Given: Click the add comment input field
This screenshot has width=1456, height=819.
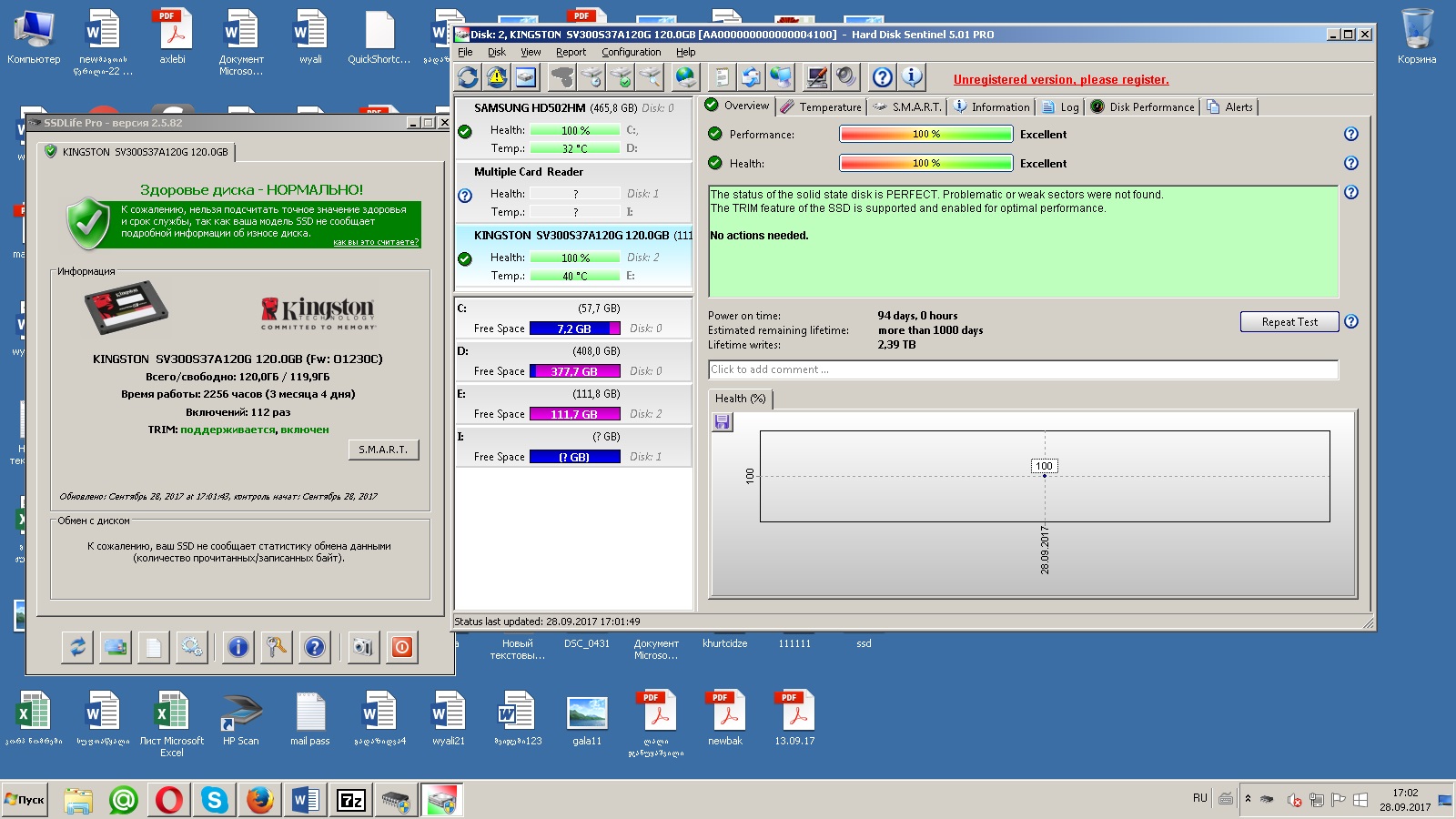Looking at the screenshot, I should pyautogui.click(x=1023, y=369).
